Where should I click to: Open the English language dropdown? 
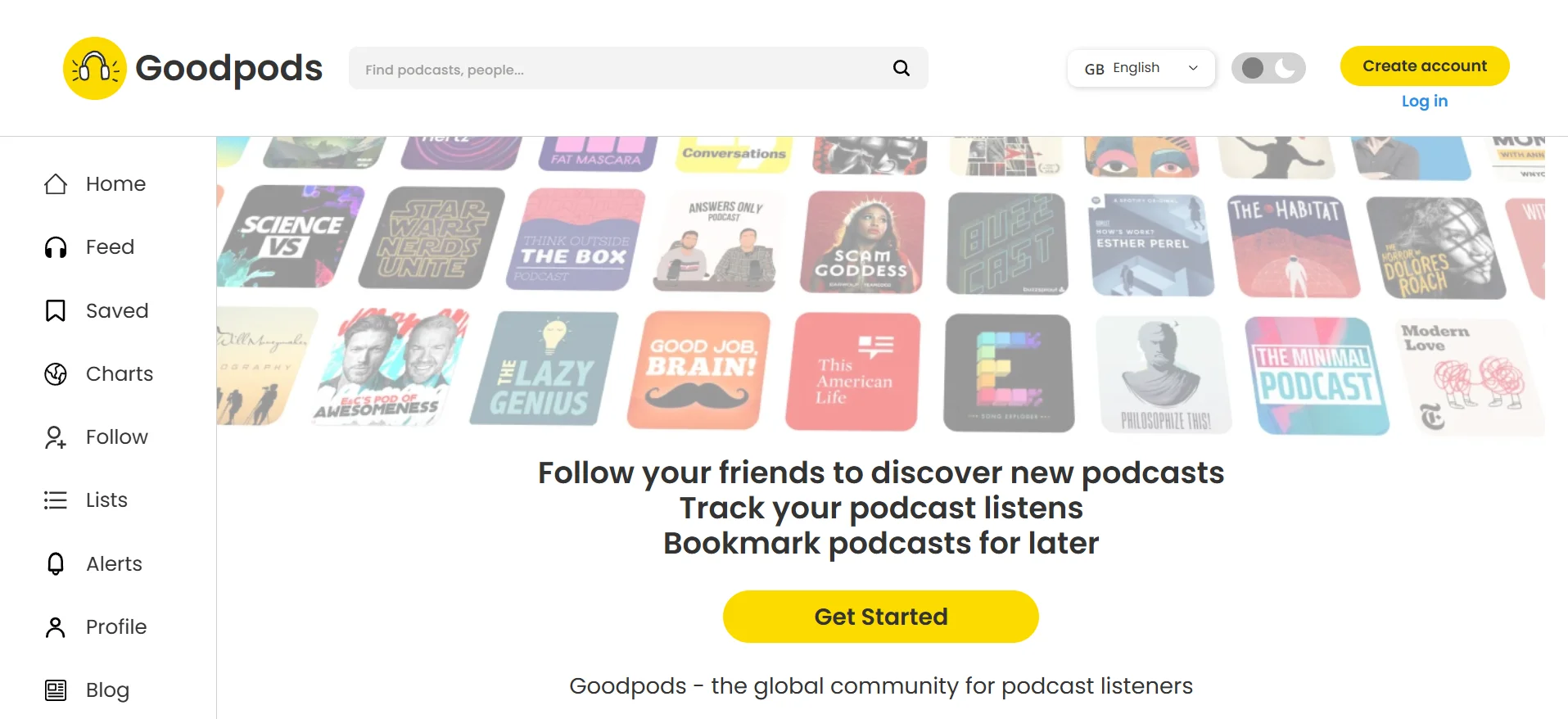pyautogui.click(x=1141, y=68)
